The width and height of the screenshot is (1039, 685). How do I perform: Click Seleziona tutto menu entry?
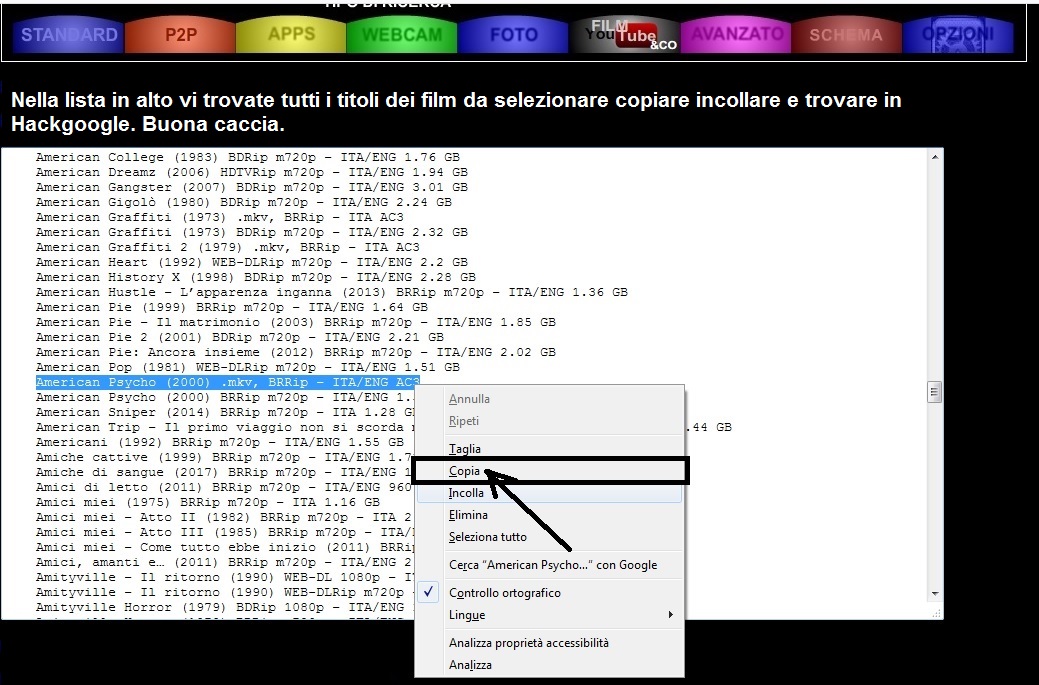pyautogui.click(x=549, y=537)
